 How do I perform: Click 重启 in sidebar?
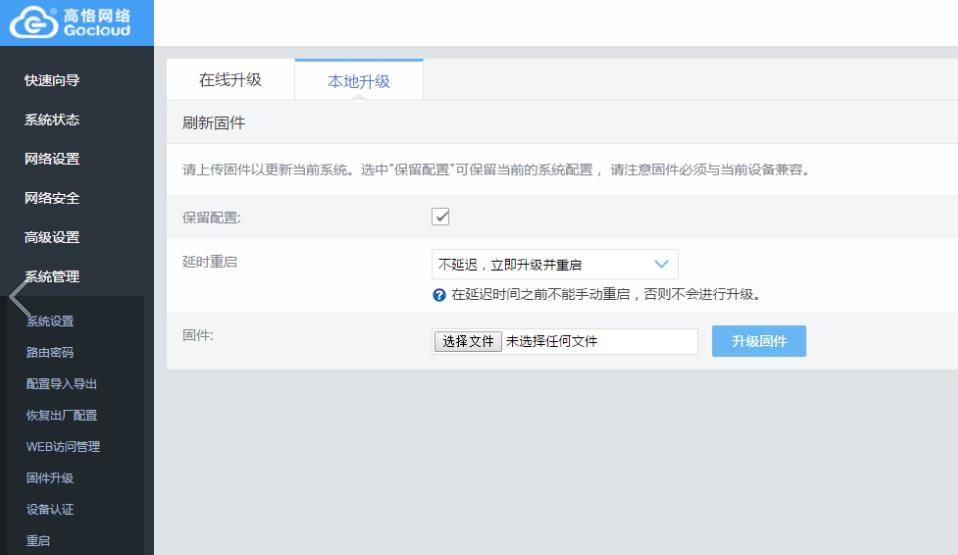pos(38,541)
